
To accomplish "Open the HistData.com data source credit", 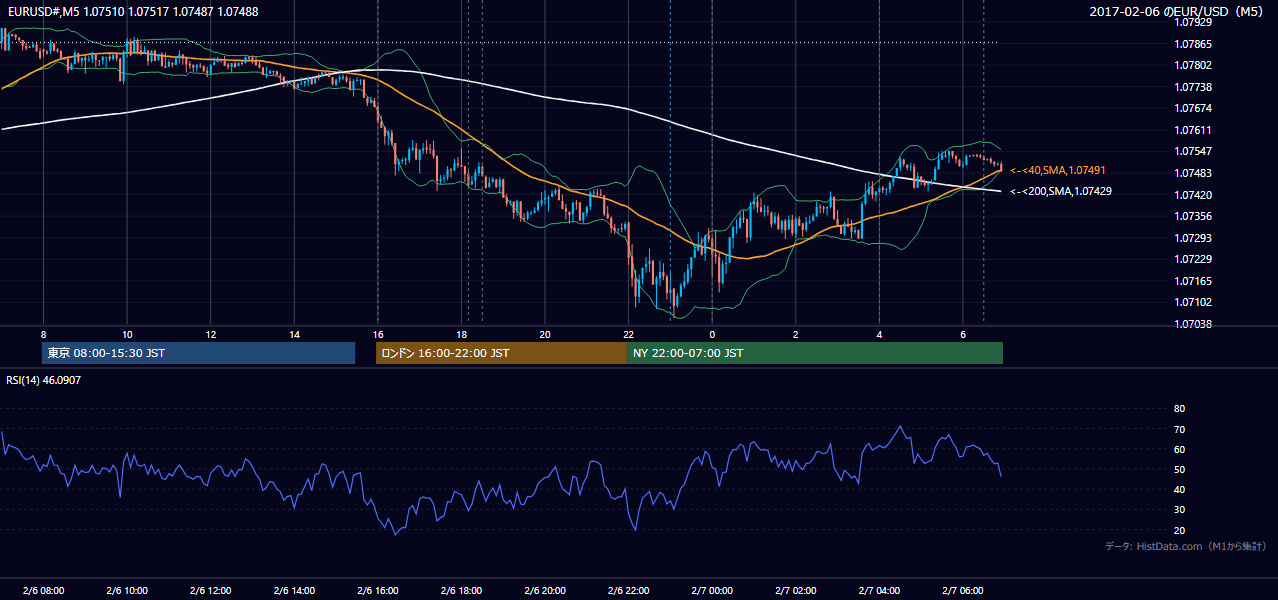I will pyautogui.click(x=1185, y=546).
